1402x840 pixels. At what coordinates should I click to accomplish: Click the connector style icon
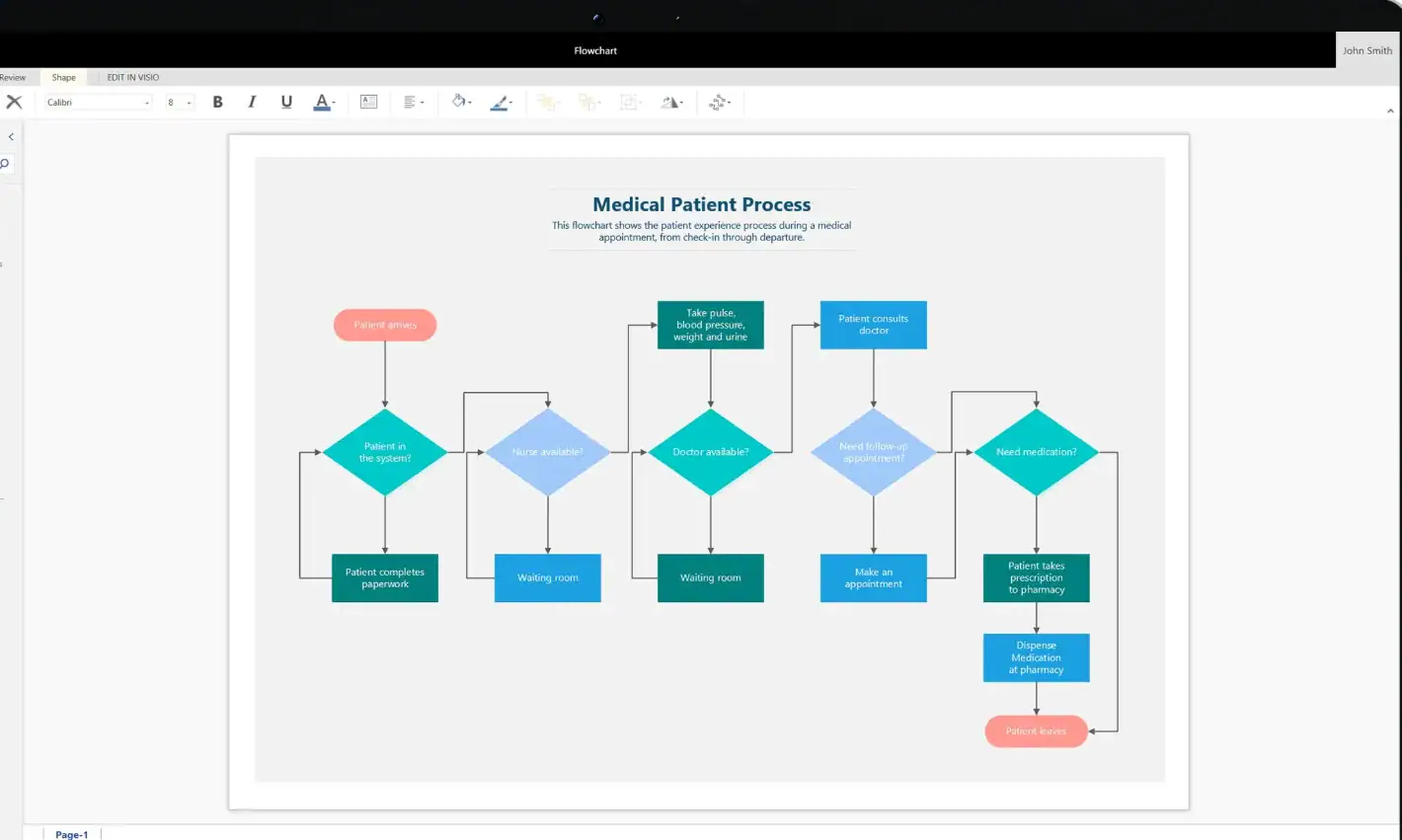click(x=719, y=102)
